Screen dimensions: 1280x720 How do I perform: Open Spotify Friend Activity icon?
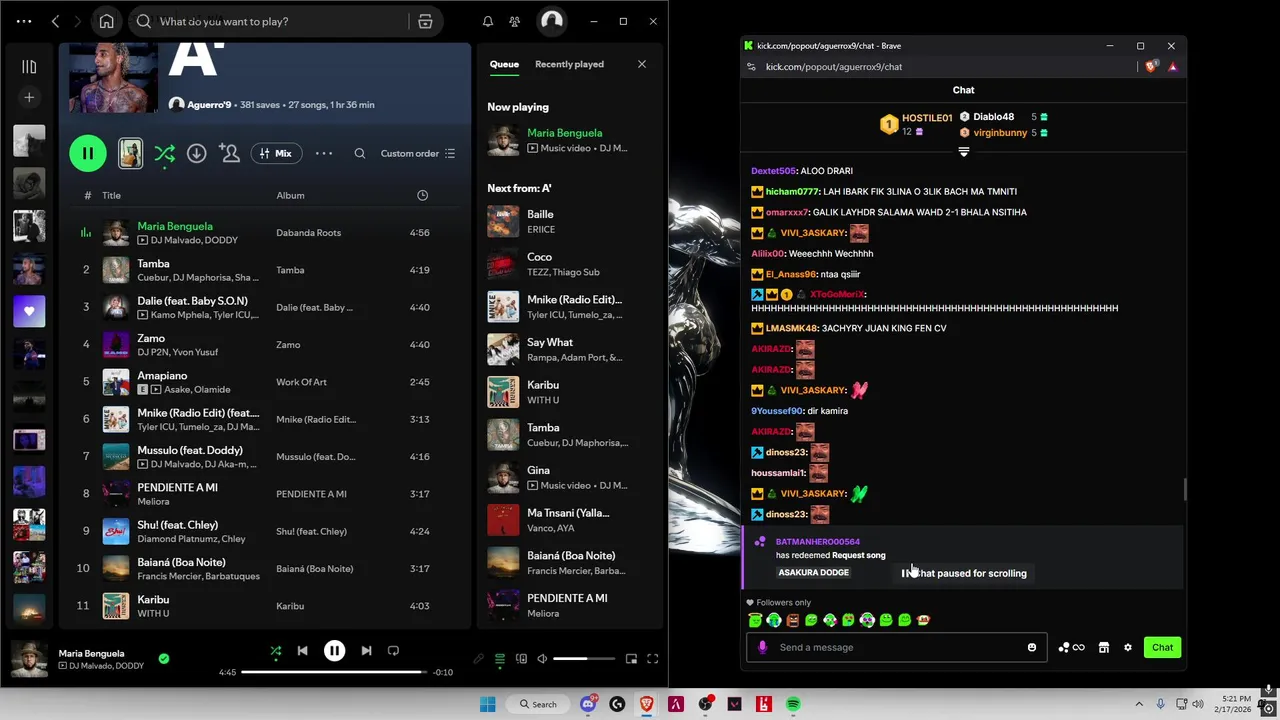click(x=514, y=21)
